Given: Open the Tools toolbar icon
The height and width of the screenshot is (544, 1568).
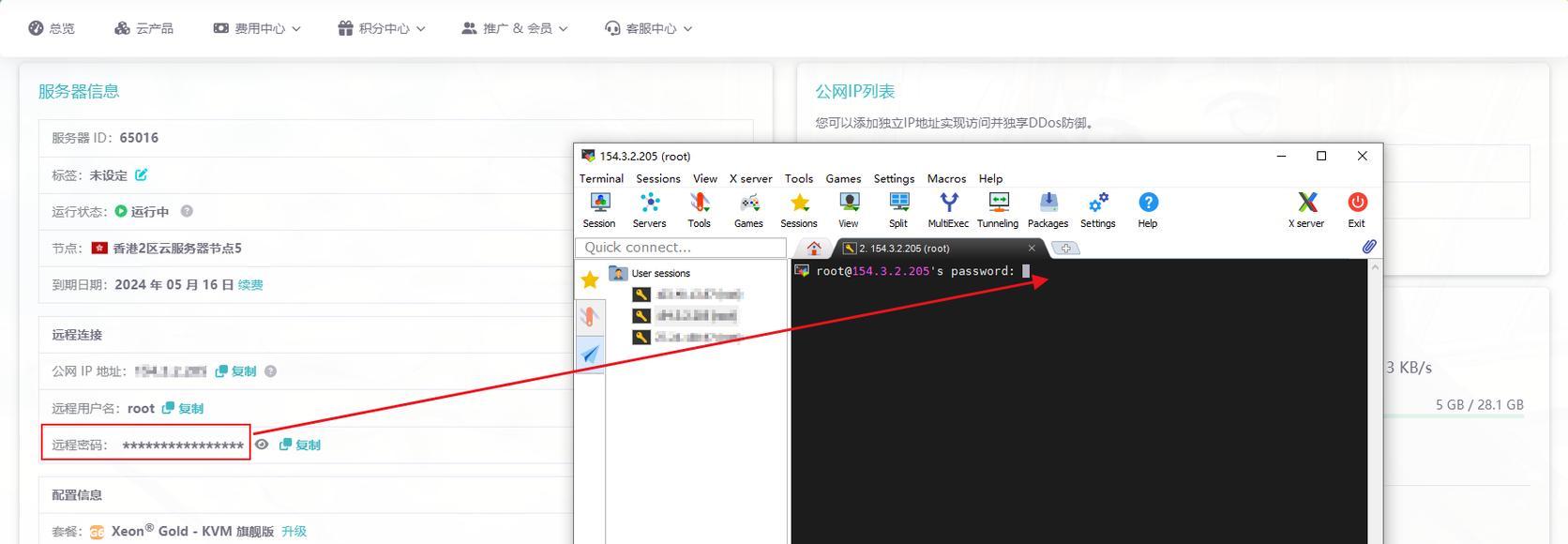Looking at the screenshot, I should click(x=700, y=210).
